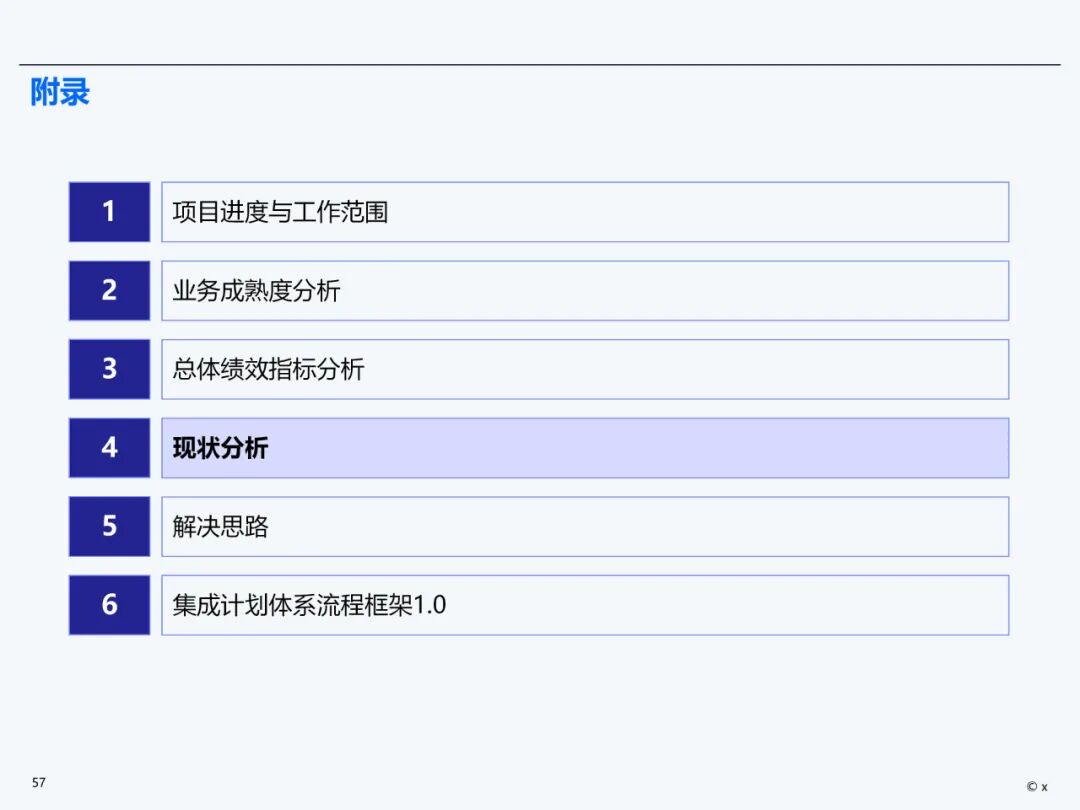Click the 附录 slide title
1080x810 pixels.
[60, 92]
